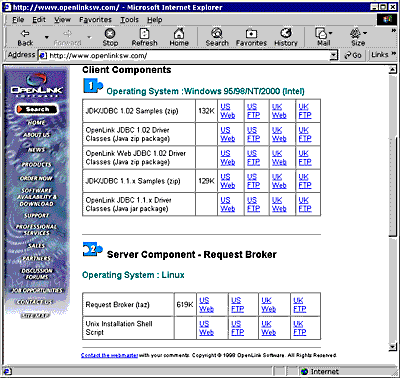Click the scroll down arrow
The image size is (400, 378).
pos(393,347)
